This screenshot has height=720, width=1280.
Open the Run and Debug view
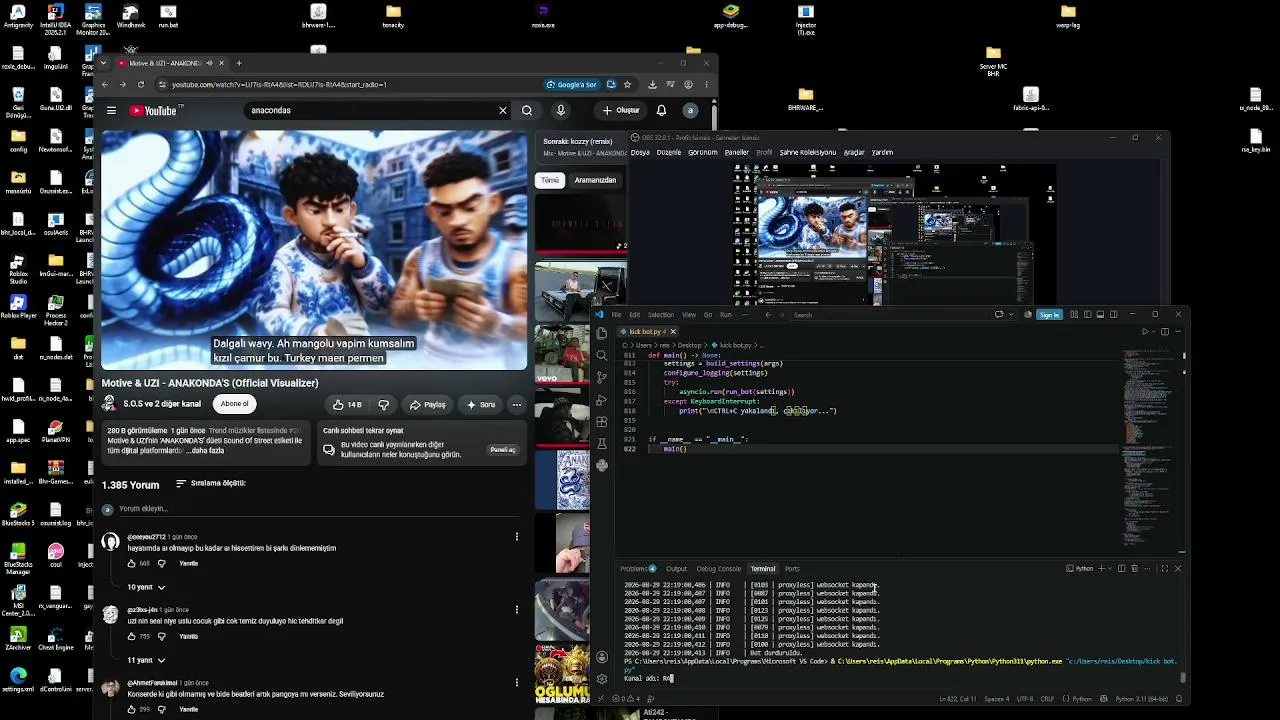click(601, 399)
